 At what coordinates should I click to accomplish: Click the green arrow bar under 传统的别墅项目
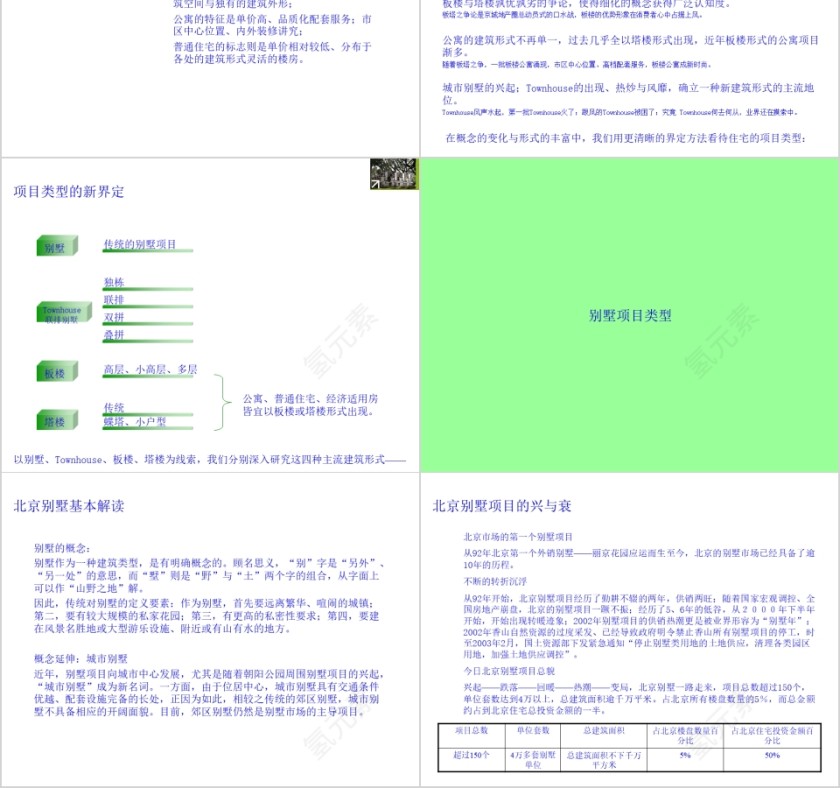tap(148, 250)
